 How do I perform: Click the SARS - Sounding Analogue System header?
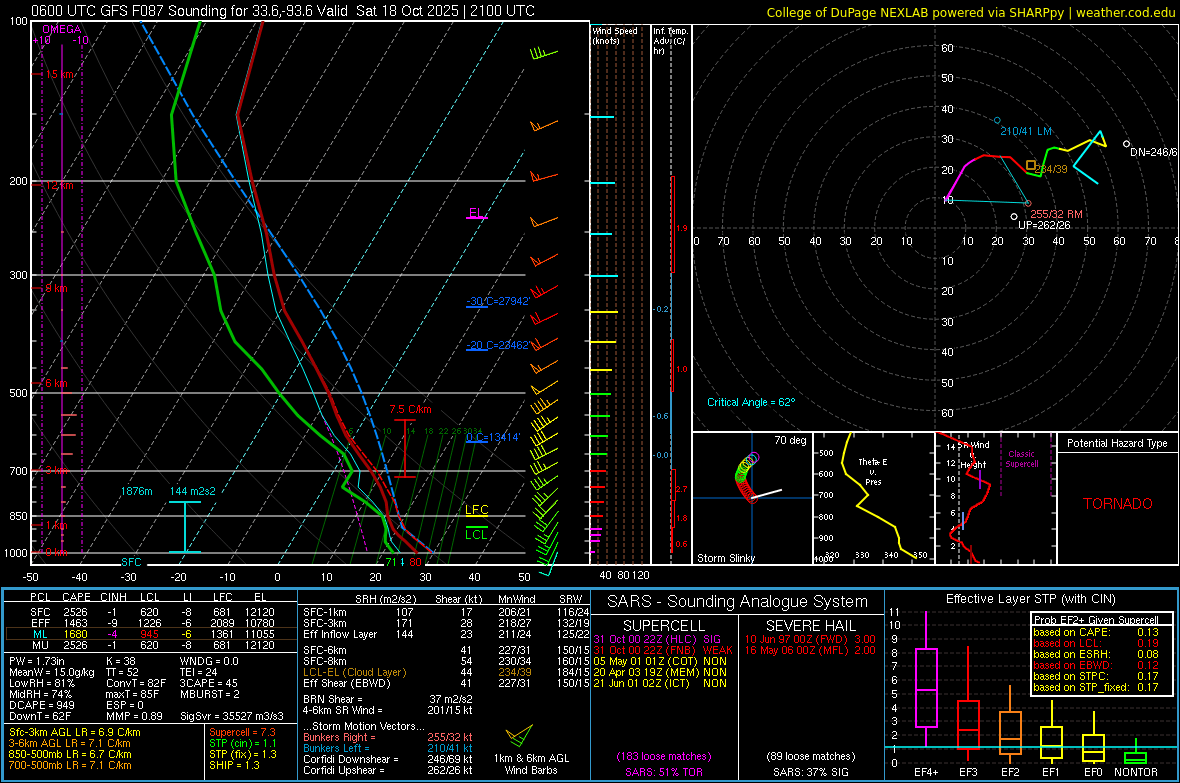click(x=737, y=602)
